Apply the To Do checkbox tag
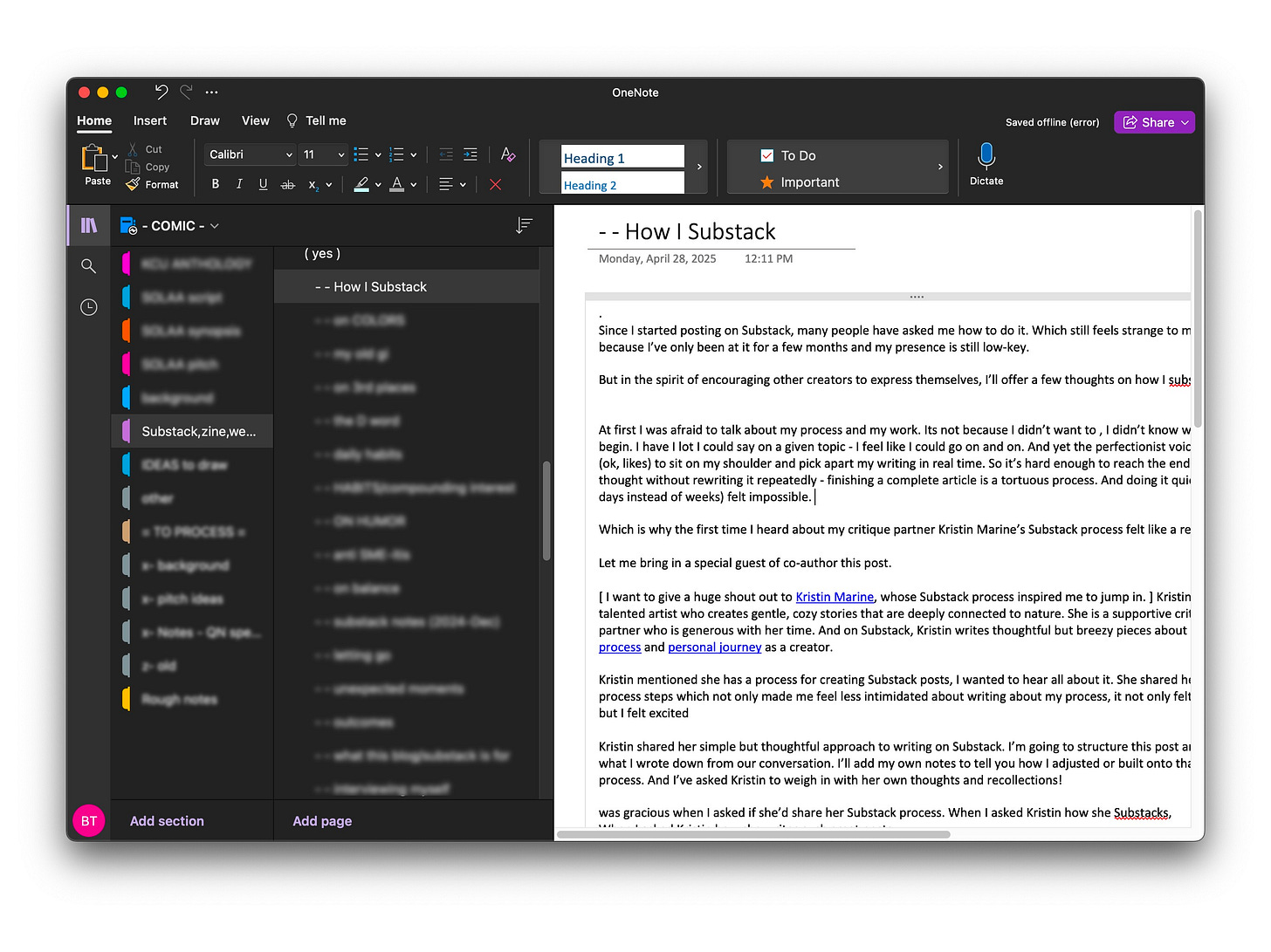Viewport: 1271px width, 952px height. [x=788, y=155]
